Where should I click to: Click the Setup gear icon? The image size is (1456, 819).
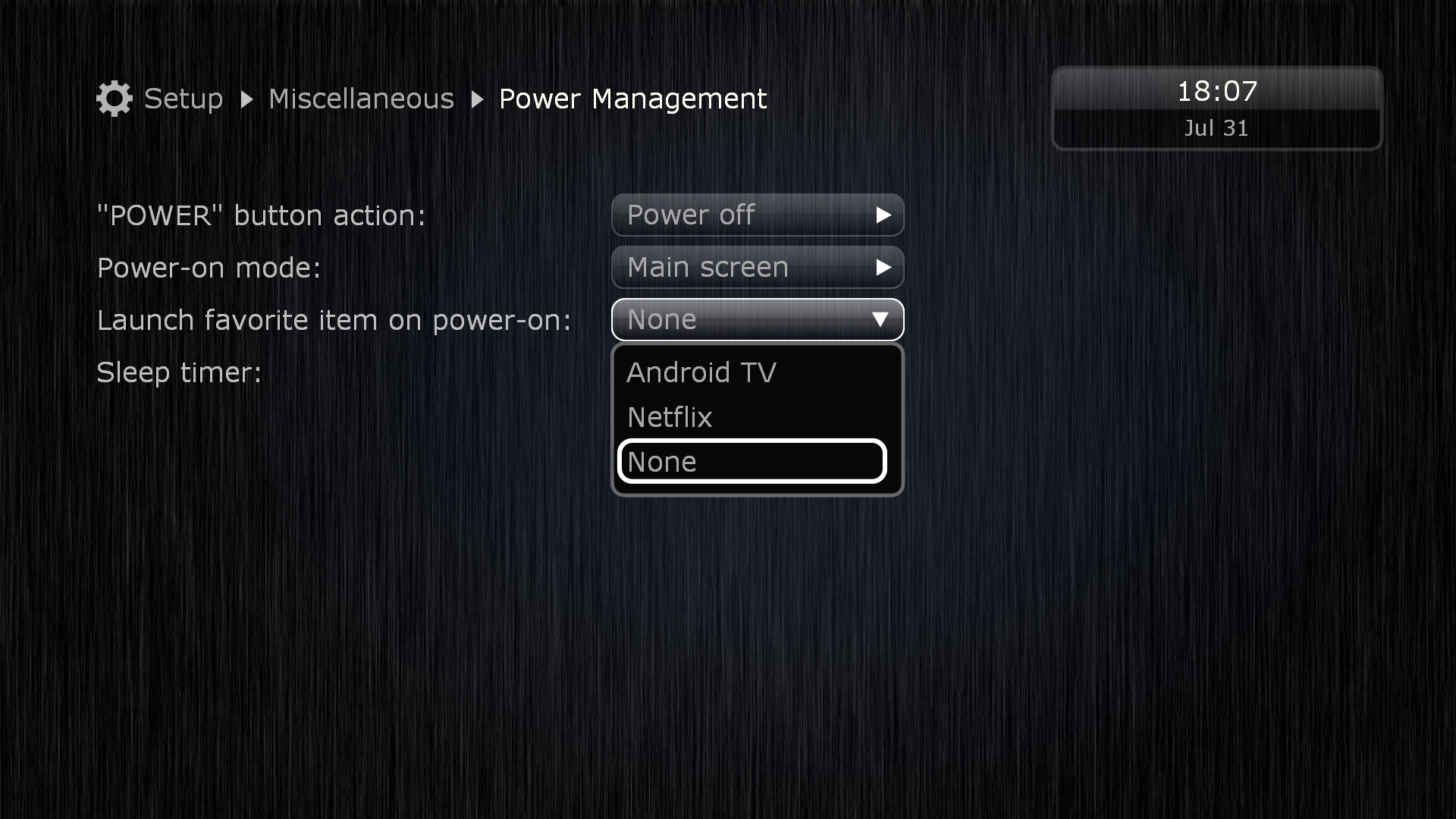click(115, 99)
